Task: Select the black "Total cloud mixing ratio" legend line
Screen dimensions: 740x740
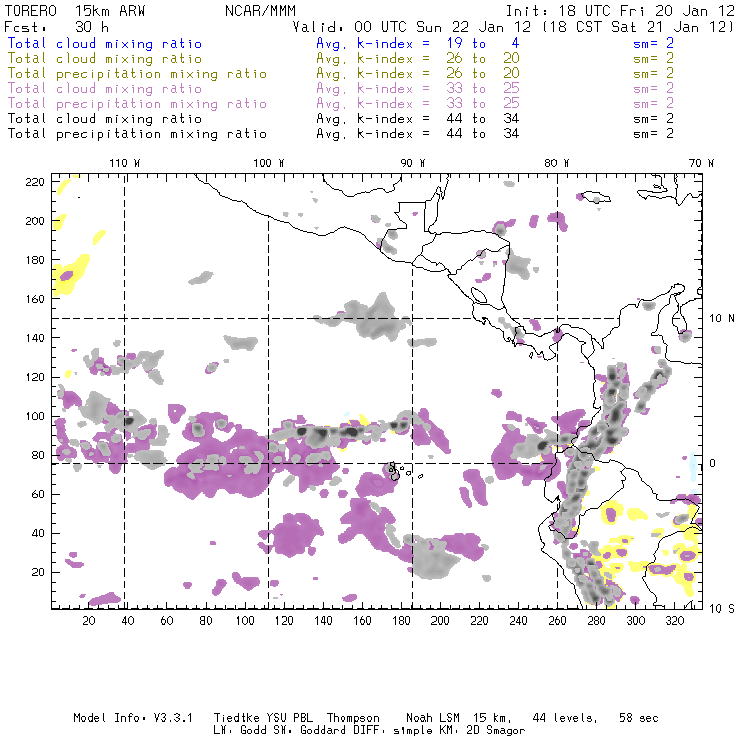Action: pyautogui.click(x=105, y=119)
